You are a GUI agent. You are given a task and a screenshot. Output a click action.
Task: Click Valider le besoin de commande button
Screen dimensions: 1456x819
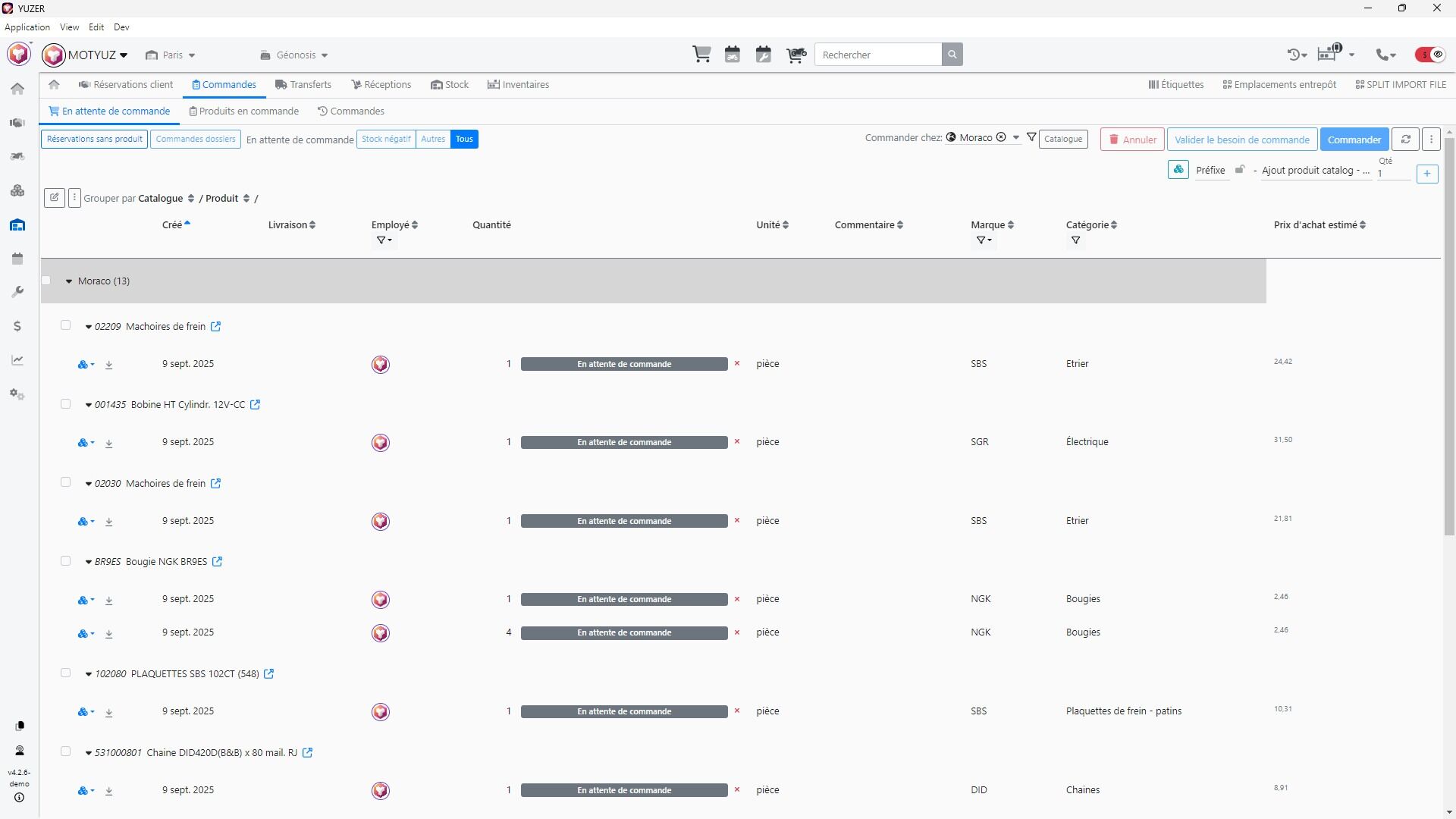point(1241,140)
